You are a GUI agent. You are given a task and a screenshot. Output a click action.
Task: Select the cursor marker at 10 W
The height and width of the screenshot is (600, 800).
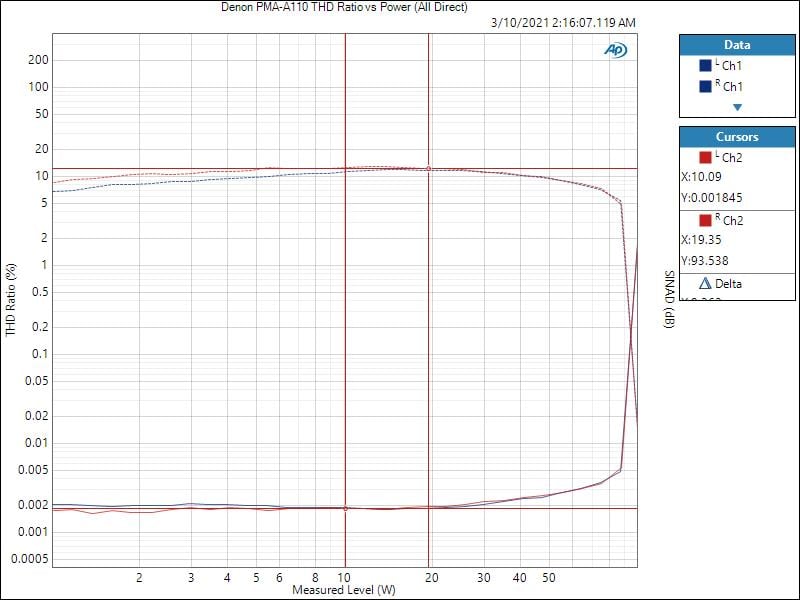[x=345, y=508]
